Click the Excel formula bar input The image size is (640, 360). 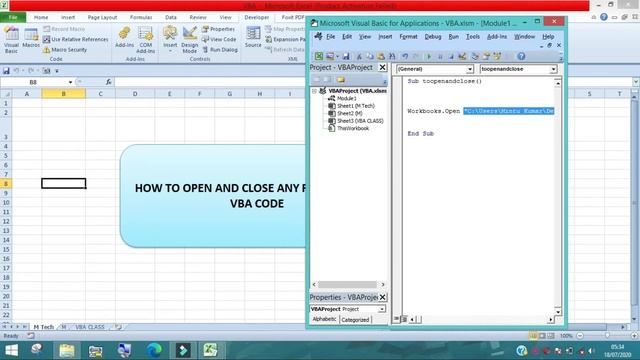tap(373, 82)
